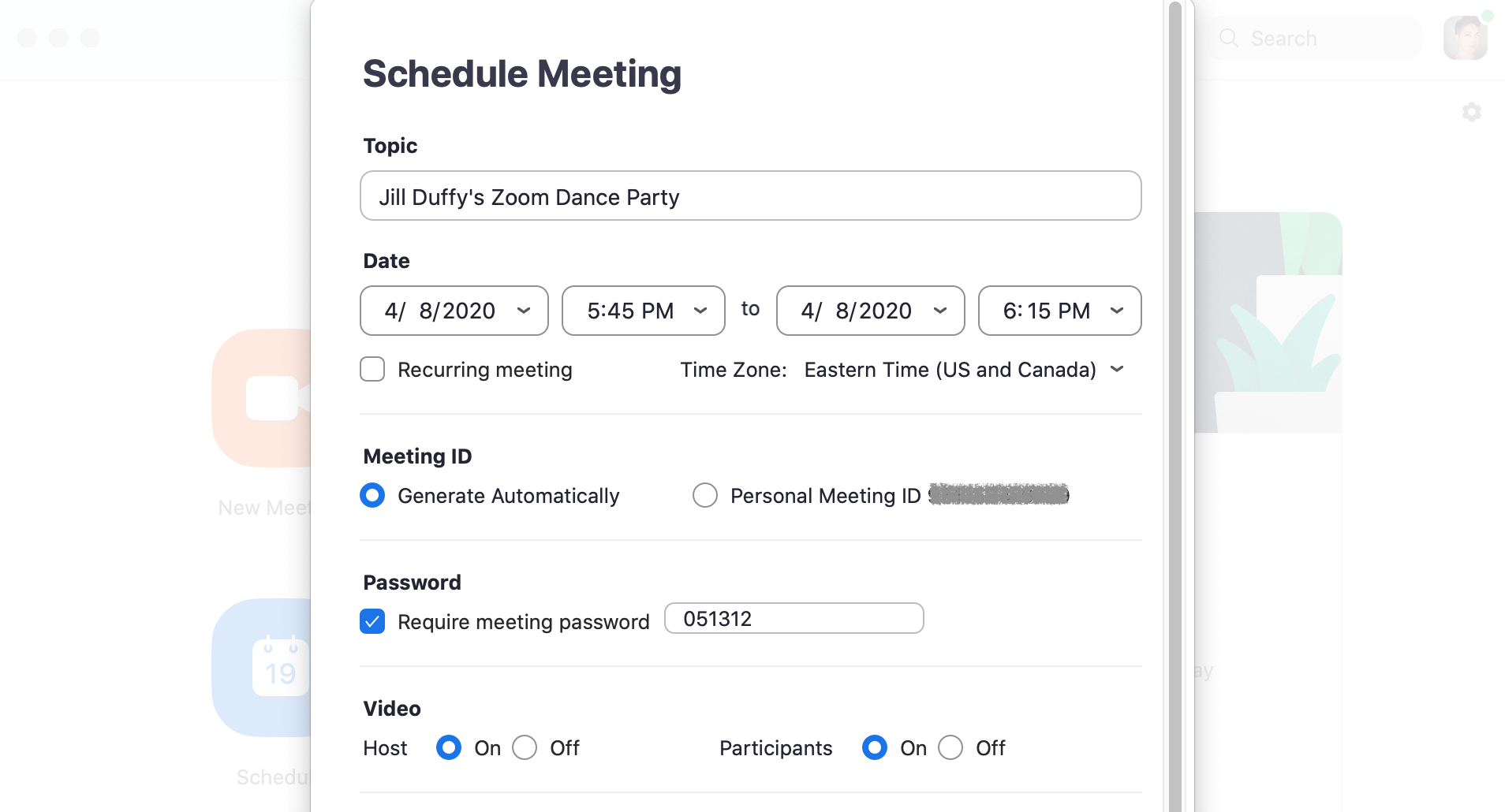This screenshot has width=1505, height=812.
Task: Set Participants video to Off
Action: [x=950, y=747]
